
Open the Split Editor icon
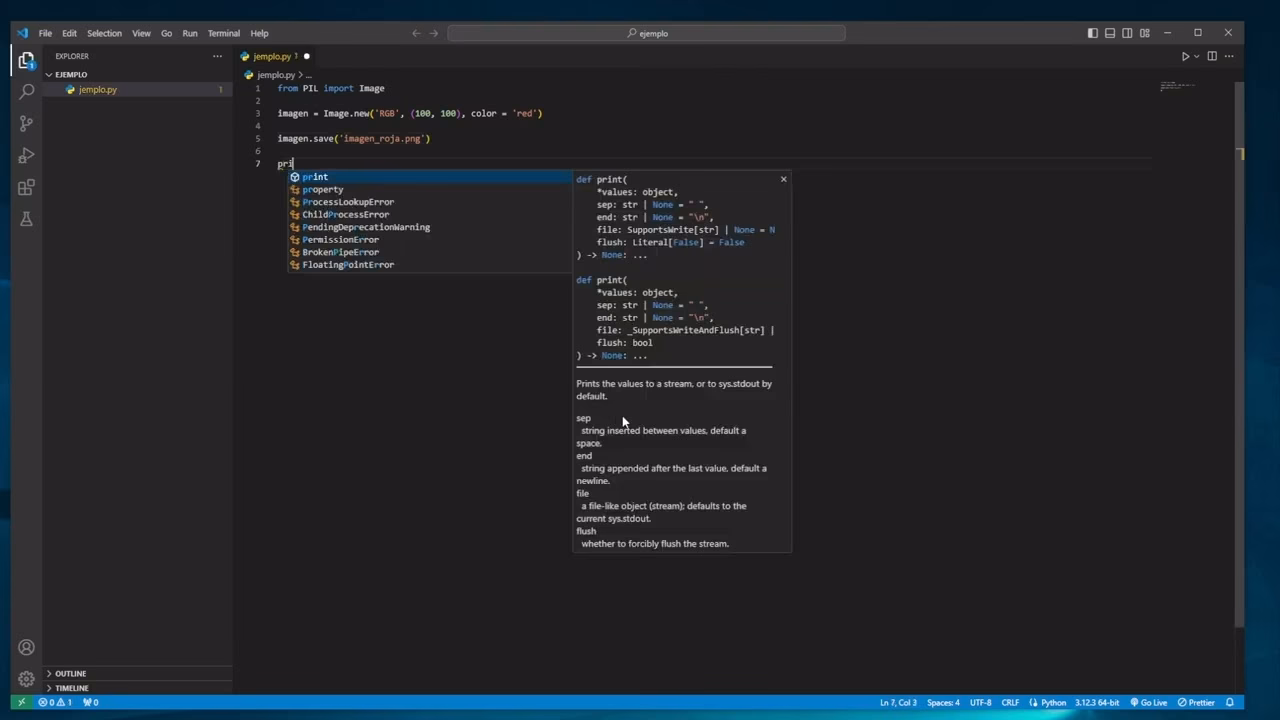pyautogui.click(x=1213, y=56)
